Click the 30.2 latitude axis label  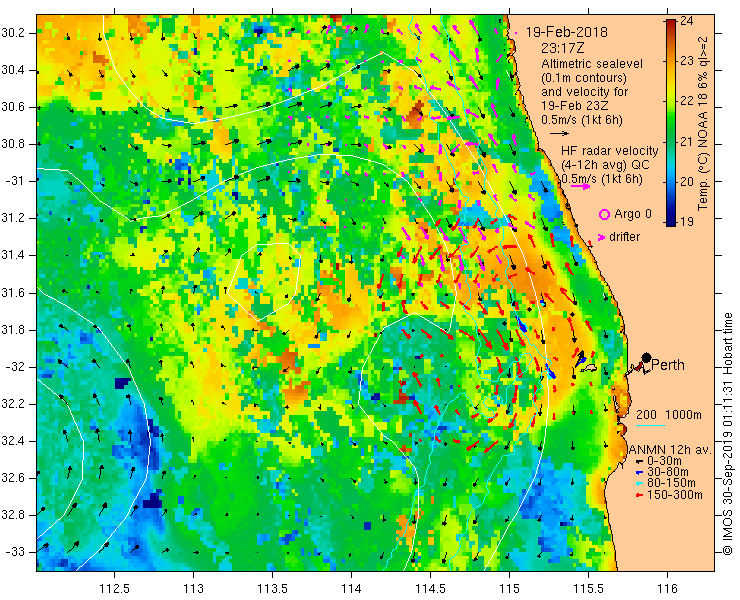click(13, 34)
